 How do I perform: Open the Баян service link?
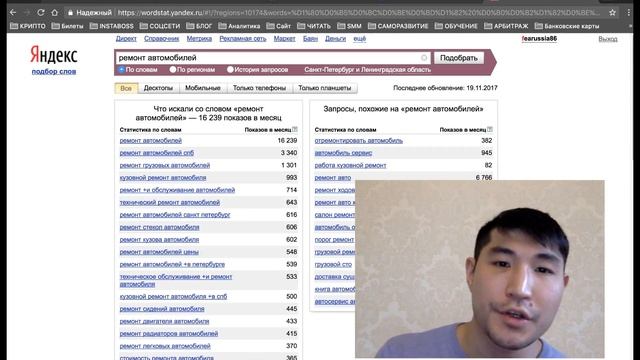(310, 39)
